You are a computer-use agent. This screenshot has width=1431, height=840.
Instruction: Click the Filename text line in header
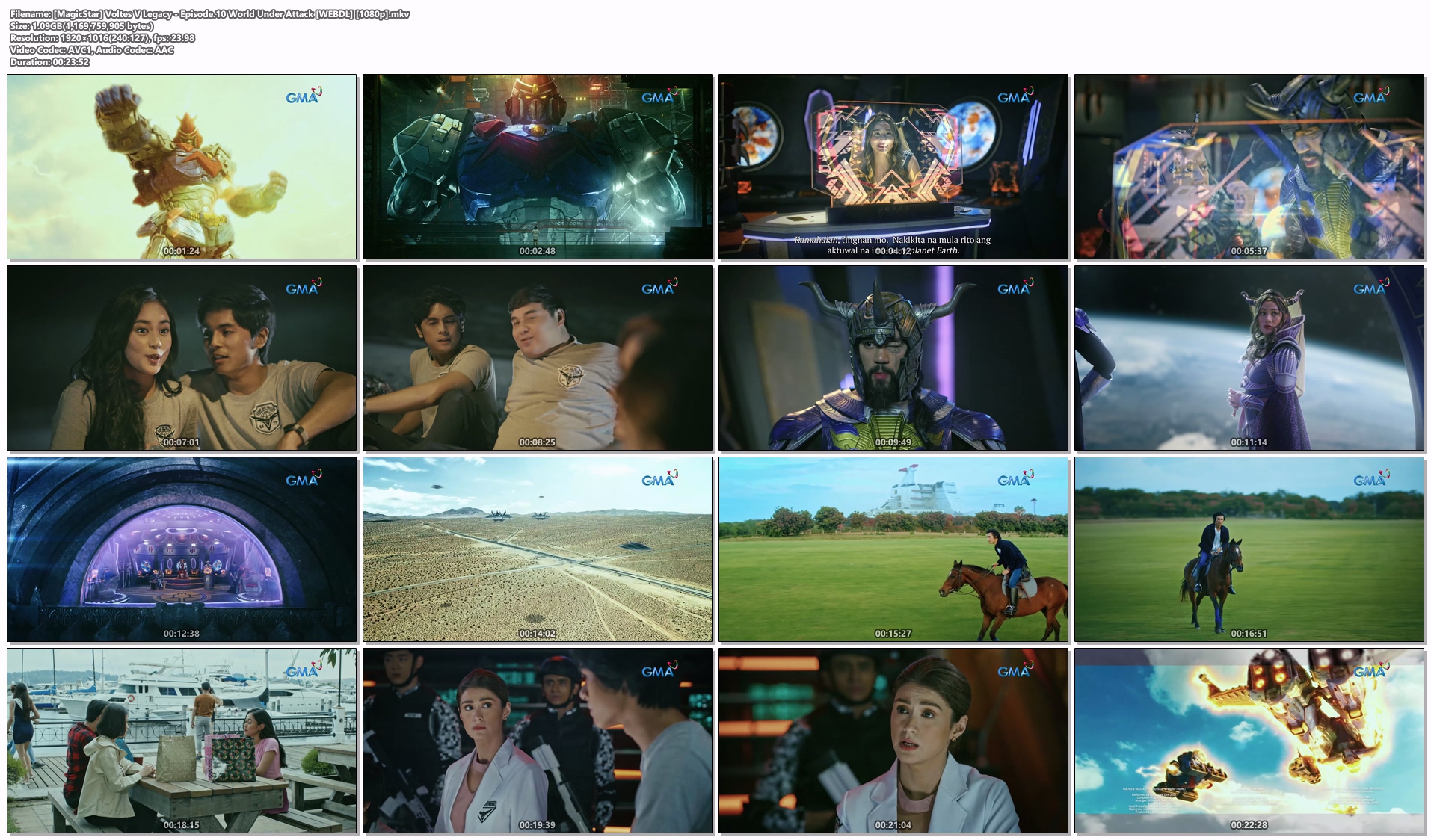(209, 14)
